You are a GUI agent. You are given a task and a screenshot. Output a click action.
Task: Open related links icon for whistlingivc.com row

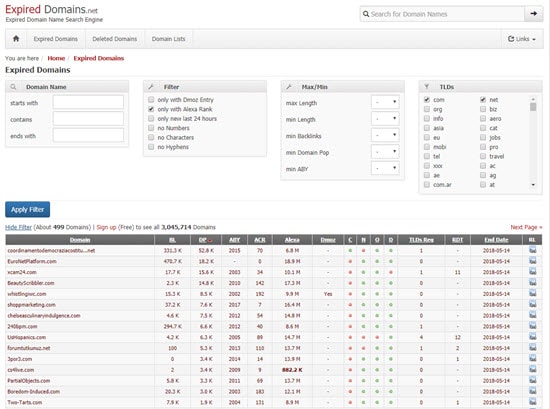(x=532, y=294)
